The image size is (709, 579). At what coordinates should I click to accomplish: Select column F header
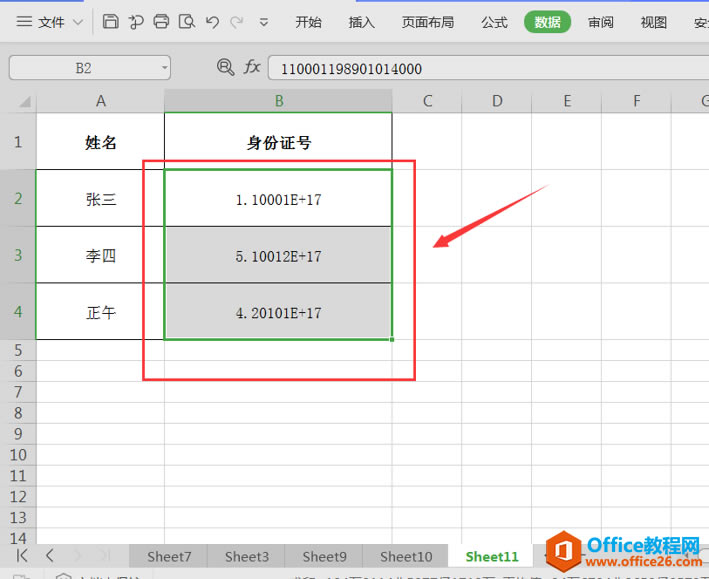tap(636, 101)
